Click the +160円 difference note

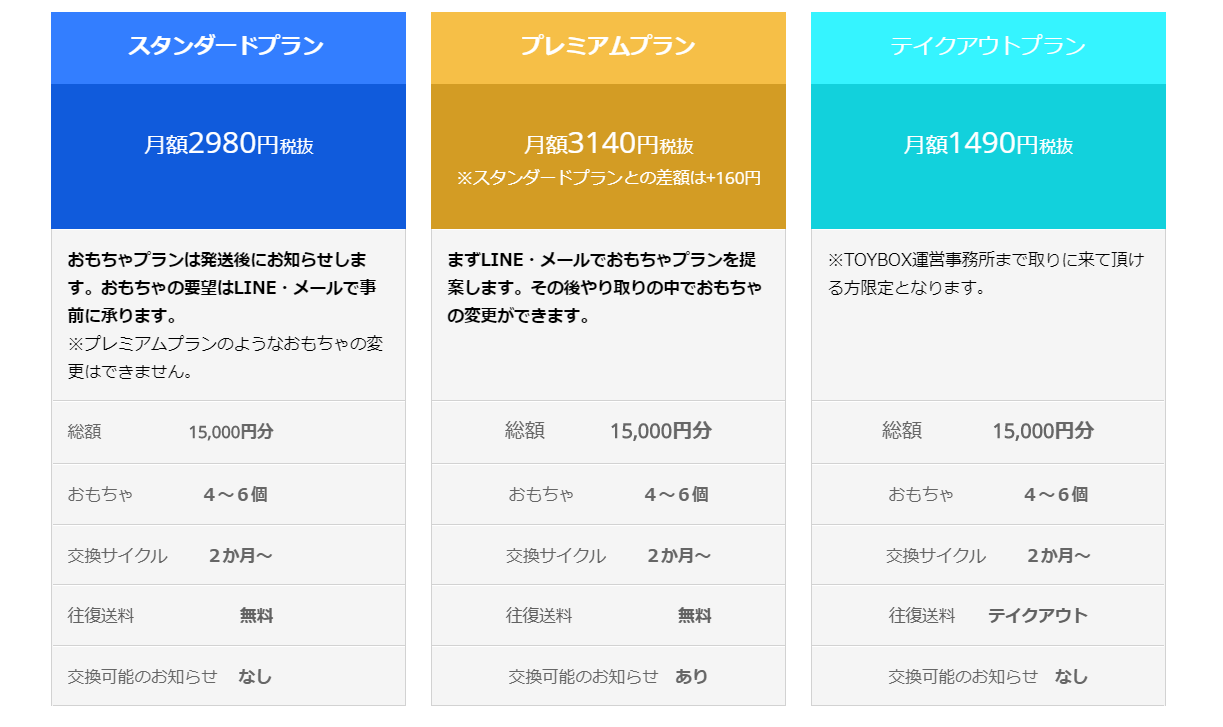click(x=608, y=178)
